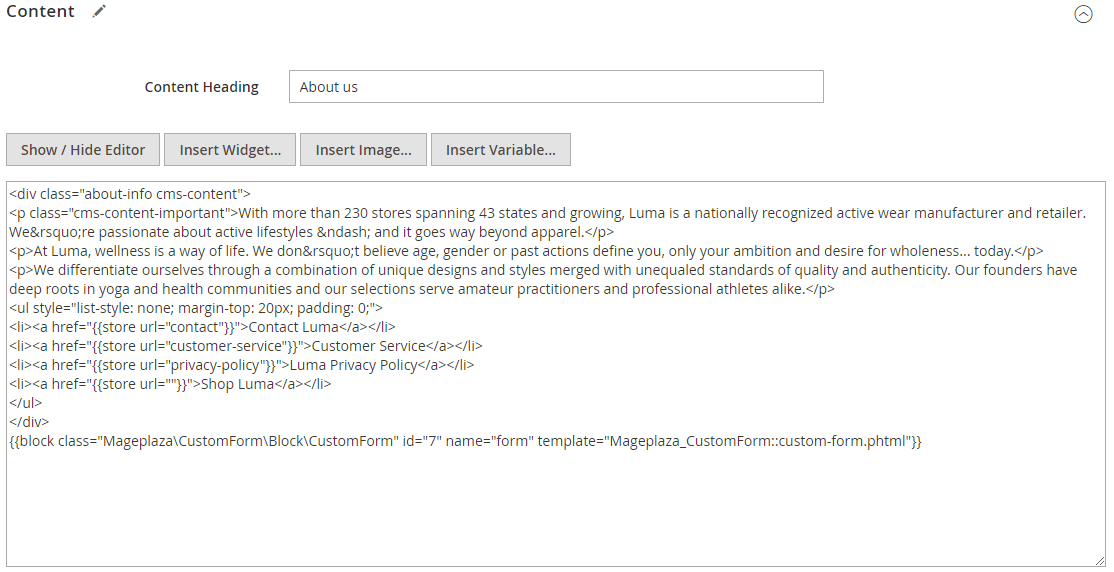This screenshot has width=1114, height=572.
Task: Click the Content Heading label
Action: pyautogui.click(x=202, y=87)
